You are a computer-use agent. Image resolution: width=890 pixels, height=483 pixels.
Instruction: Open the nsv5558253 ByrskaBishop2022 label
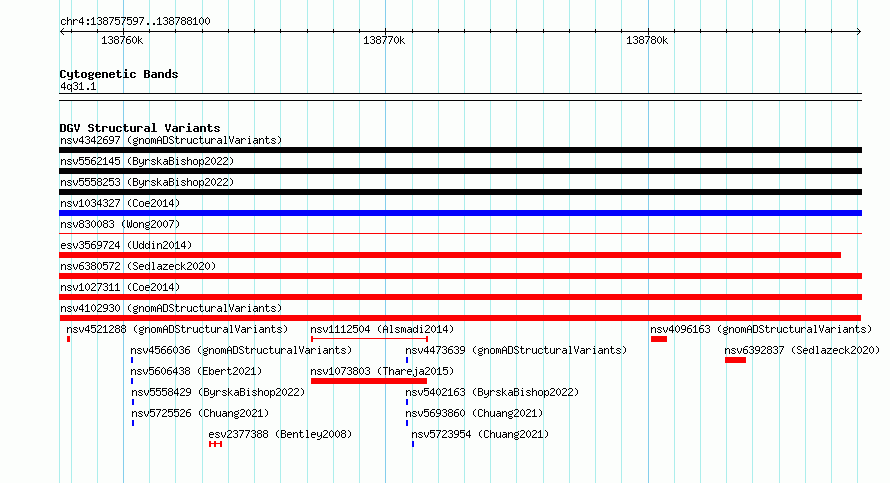[x=147, y=182]
